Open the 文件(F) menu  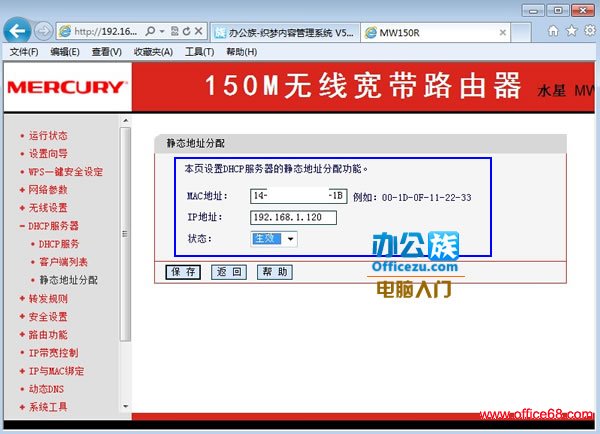[24, 52]
